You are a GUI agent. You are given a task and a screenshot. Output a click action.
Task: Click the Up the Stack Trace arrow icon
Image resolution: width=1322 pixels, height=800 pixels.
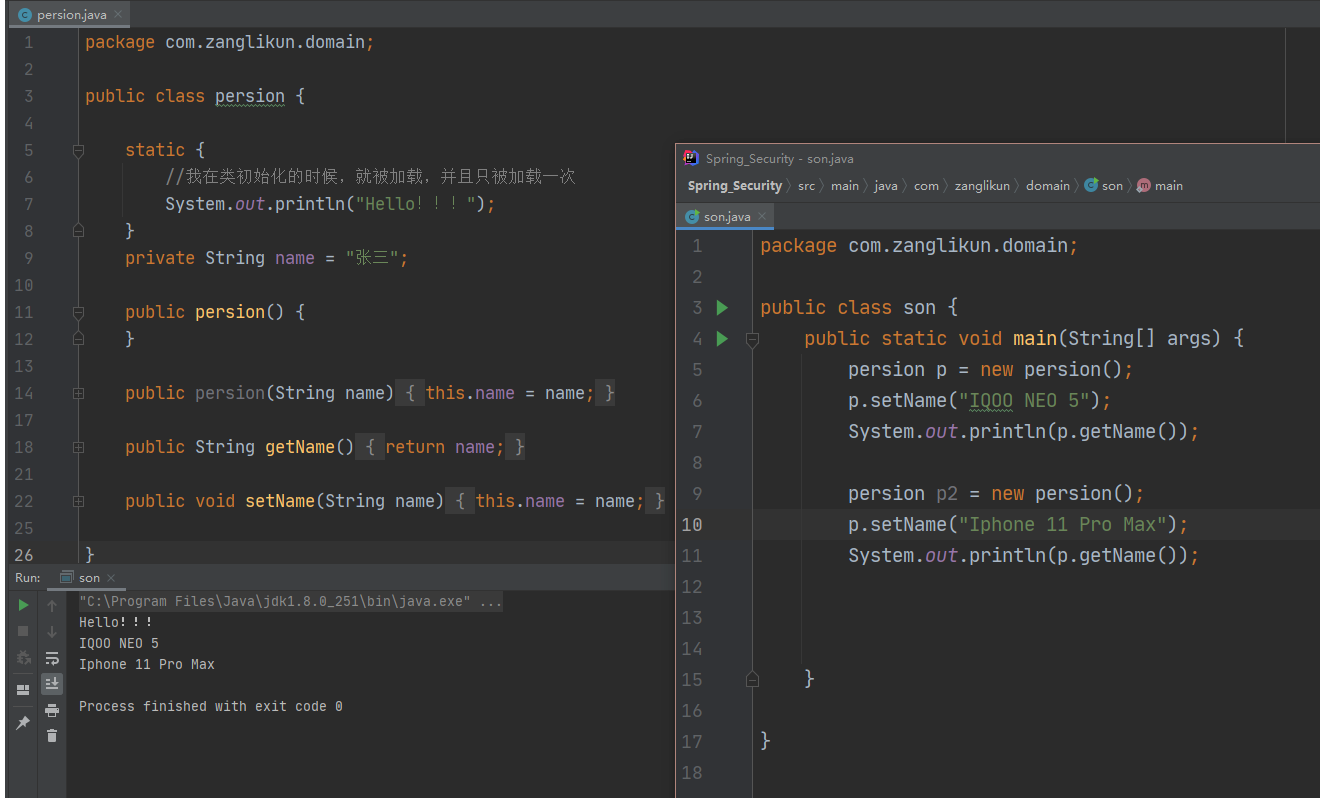click(51, 604)
